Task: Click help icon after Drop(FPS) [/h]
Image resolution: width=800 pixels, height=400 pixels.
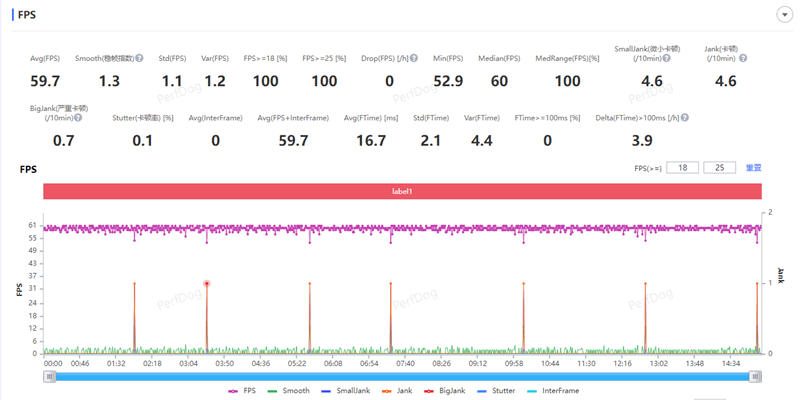Action: tap(413, 58)
